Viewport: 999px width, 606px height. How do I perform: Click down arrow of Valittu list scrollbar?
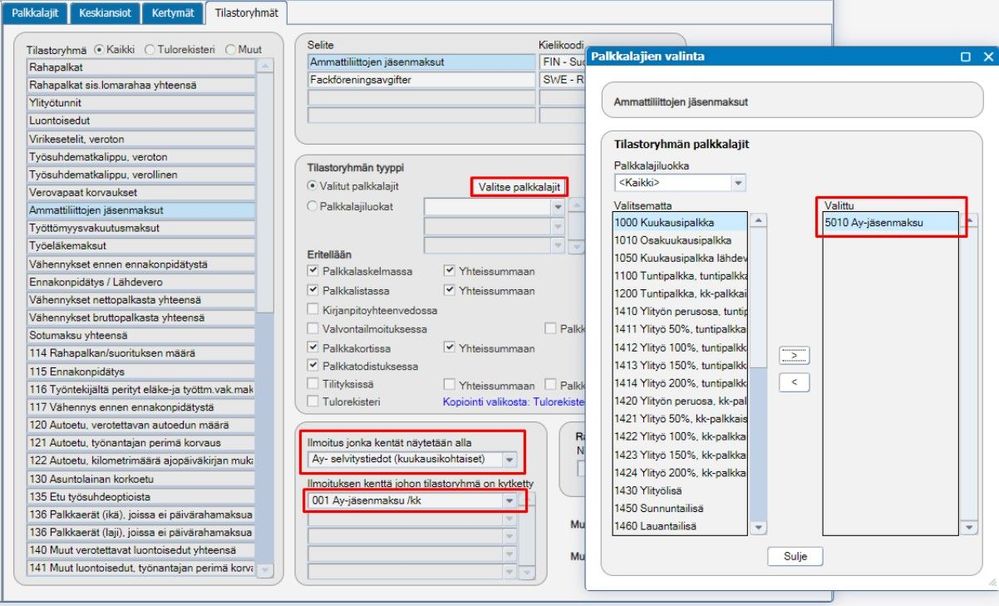969,527
